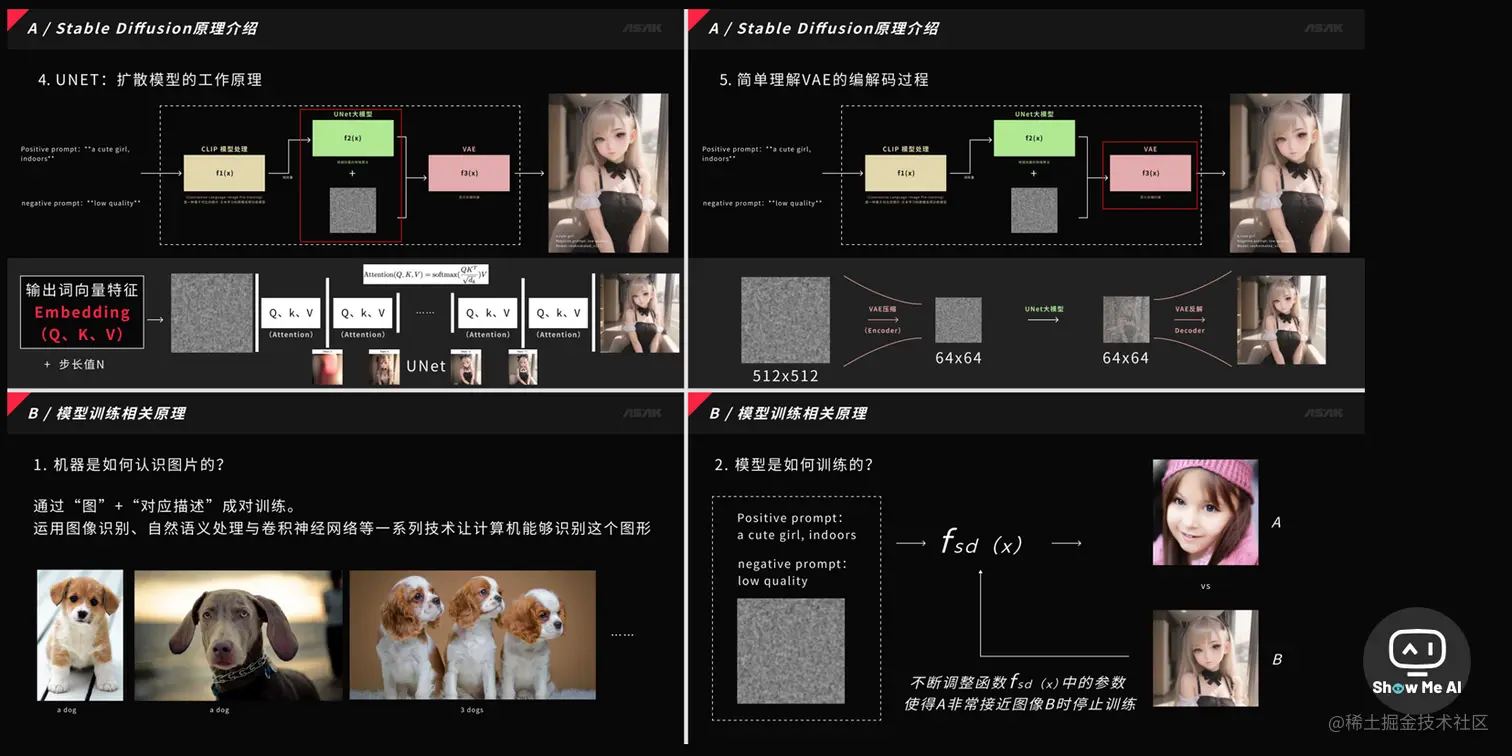
Task: Select the yellow CLIP f1(x) box in slide 5
Action: coord(906,173)
